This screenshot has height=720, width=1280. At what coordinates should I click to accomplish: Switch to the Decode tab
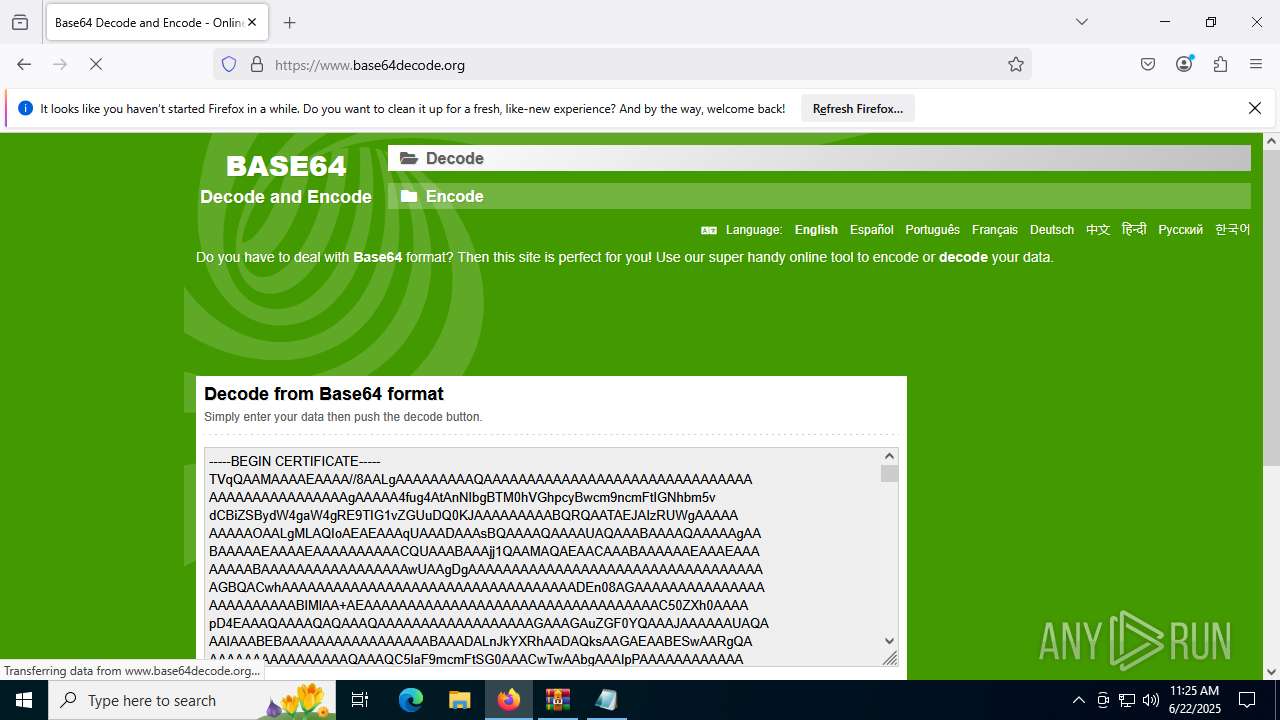(x=819, y=158)
